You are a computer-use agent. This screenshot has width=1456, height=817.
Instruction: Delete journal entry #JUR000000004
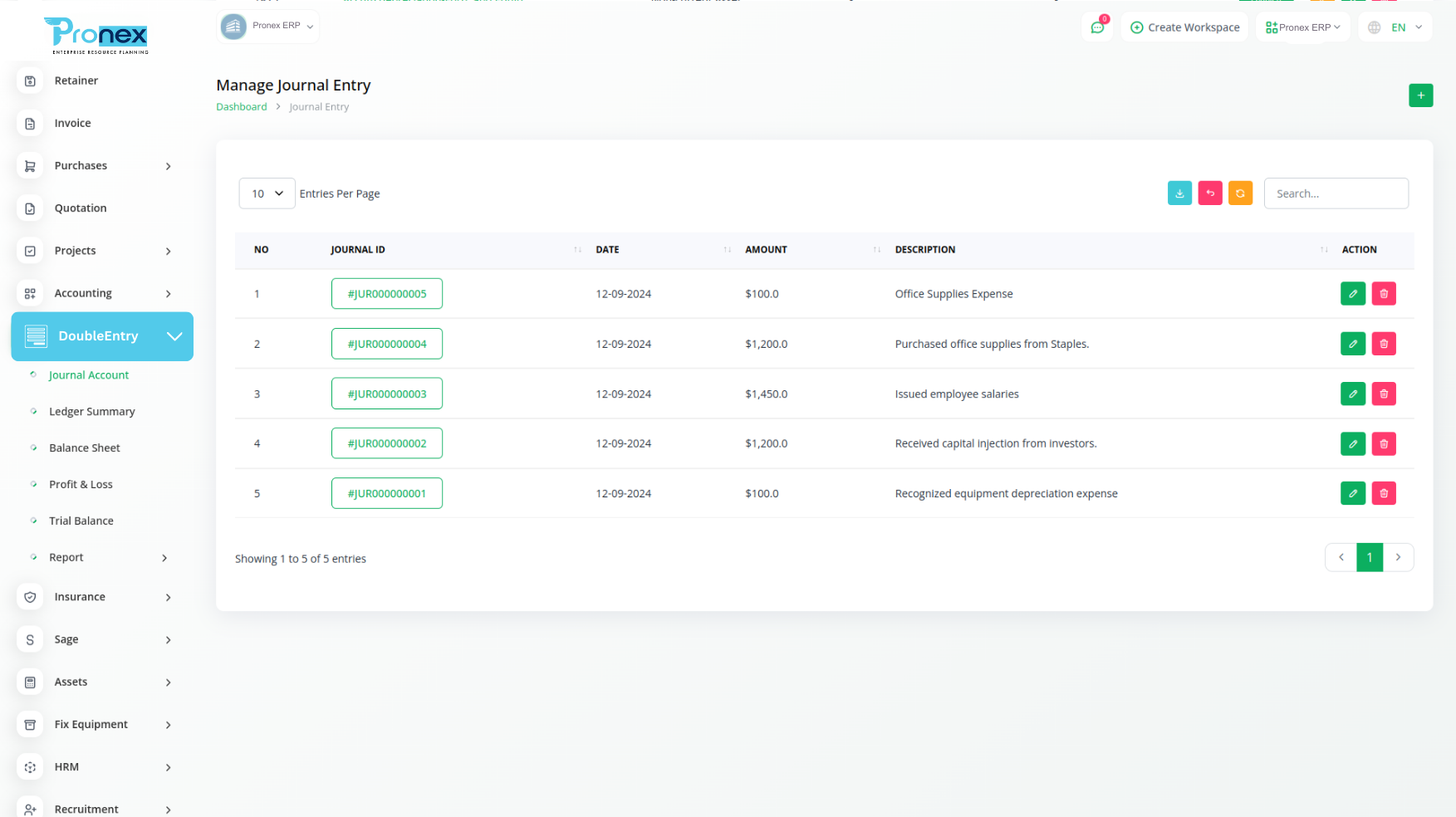pyautogui.click(x=1384, y=344)
